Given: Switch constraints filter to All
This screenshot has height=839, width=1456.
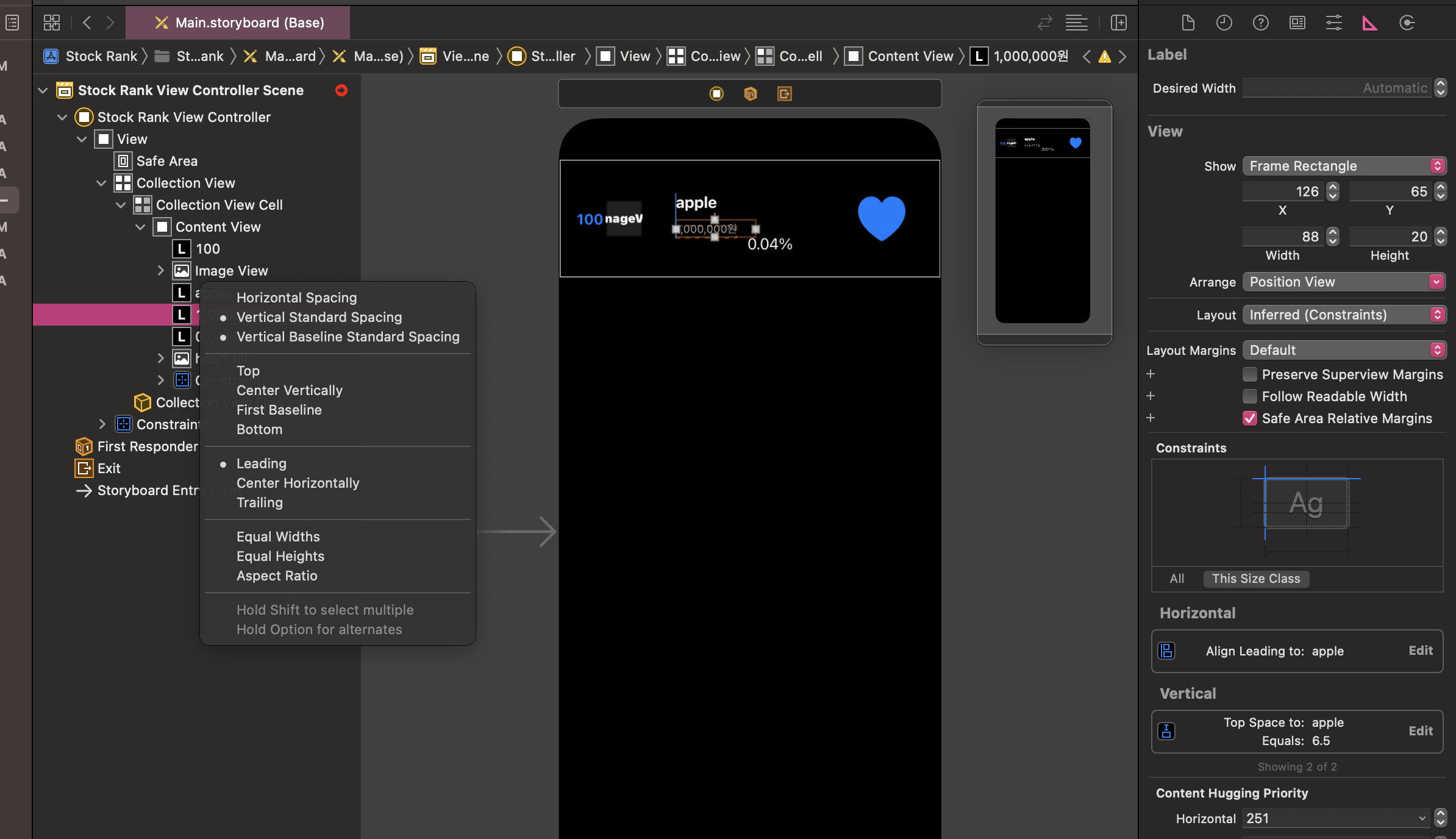Looking at the screenshot, I should 1177,579.
